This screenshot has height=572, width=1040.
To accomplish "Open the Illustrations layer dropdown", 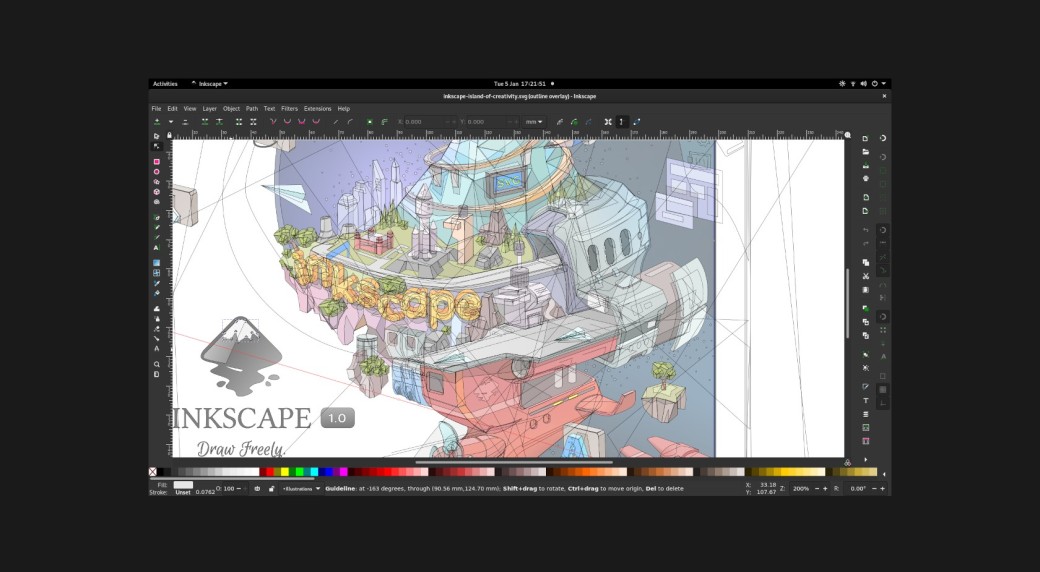I will point(301,489).
